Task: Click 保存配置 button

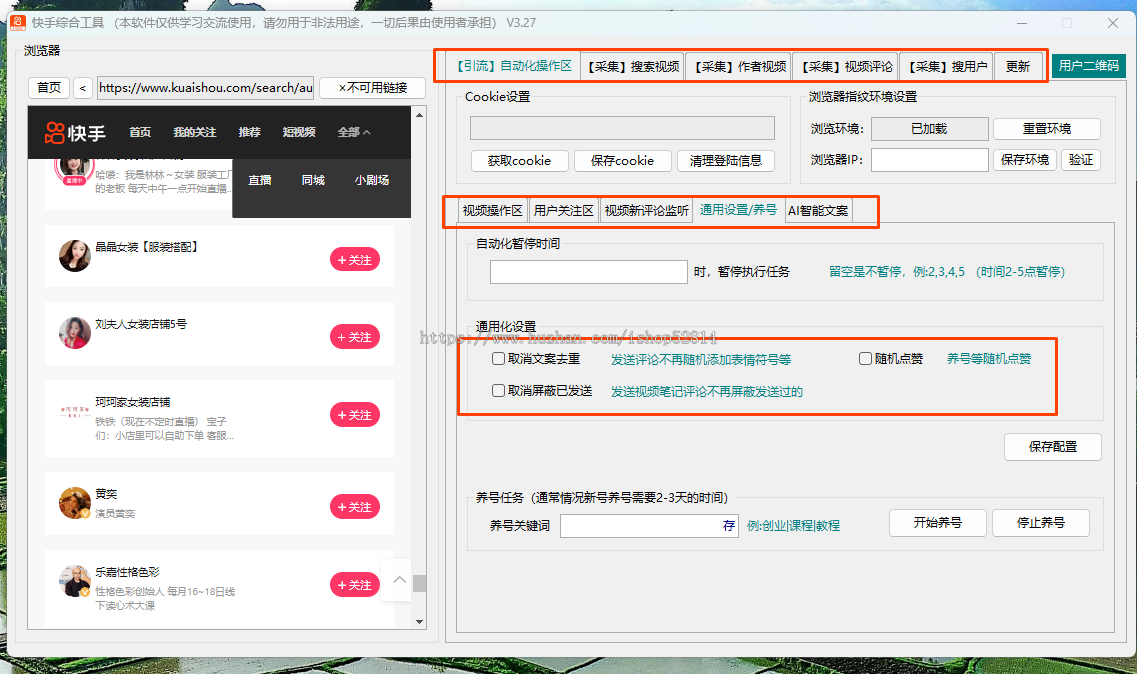Action: pos(1053,447)
